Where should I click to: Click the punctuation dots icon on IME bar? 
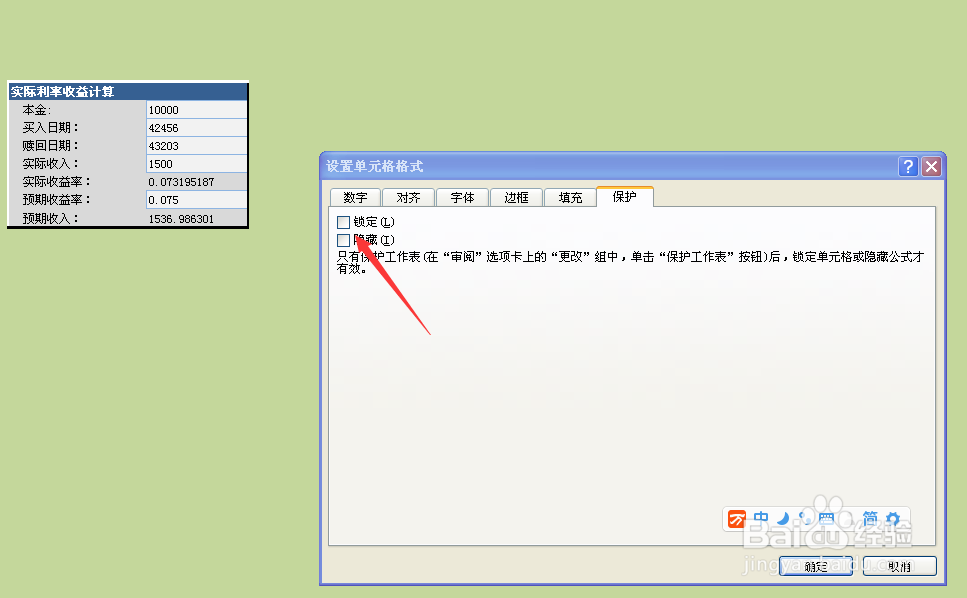click(804, 518)
